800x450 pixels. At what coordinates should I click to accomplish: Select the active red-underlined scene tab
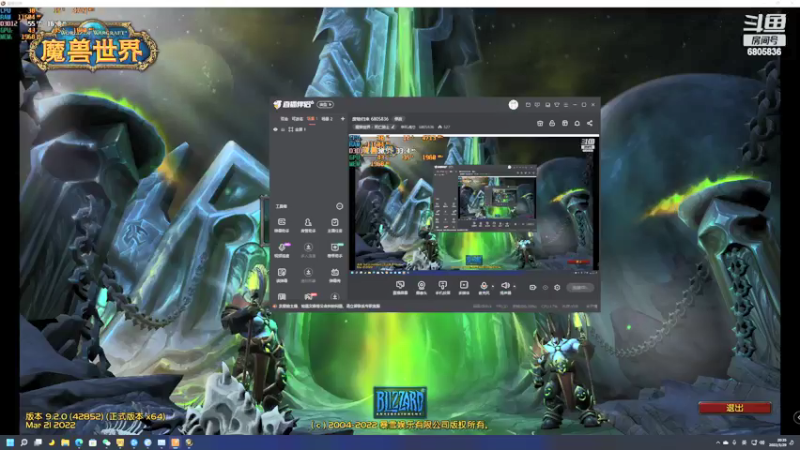[x=311, y=118]
